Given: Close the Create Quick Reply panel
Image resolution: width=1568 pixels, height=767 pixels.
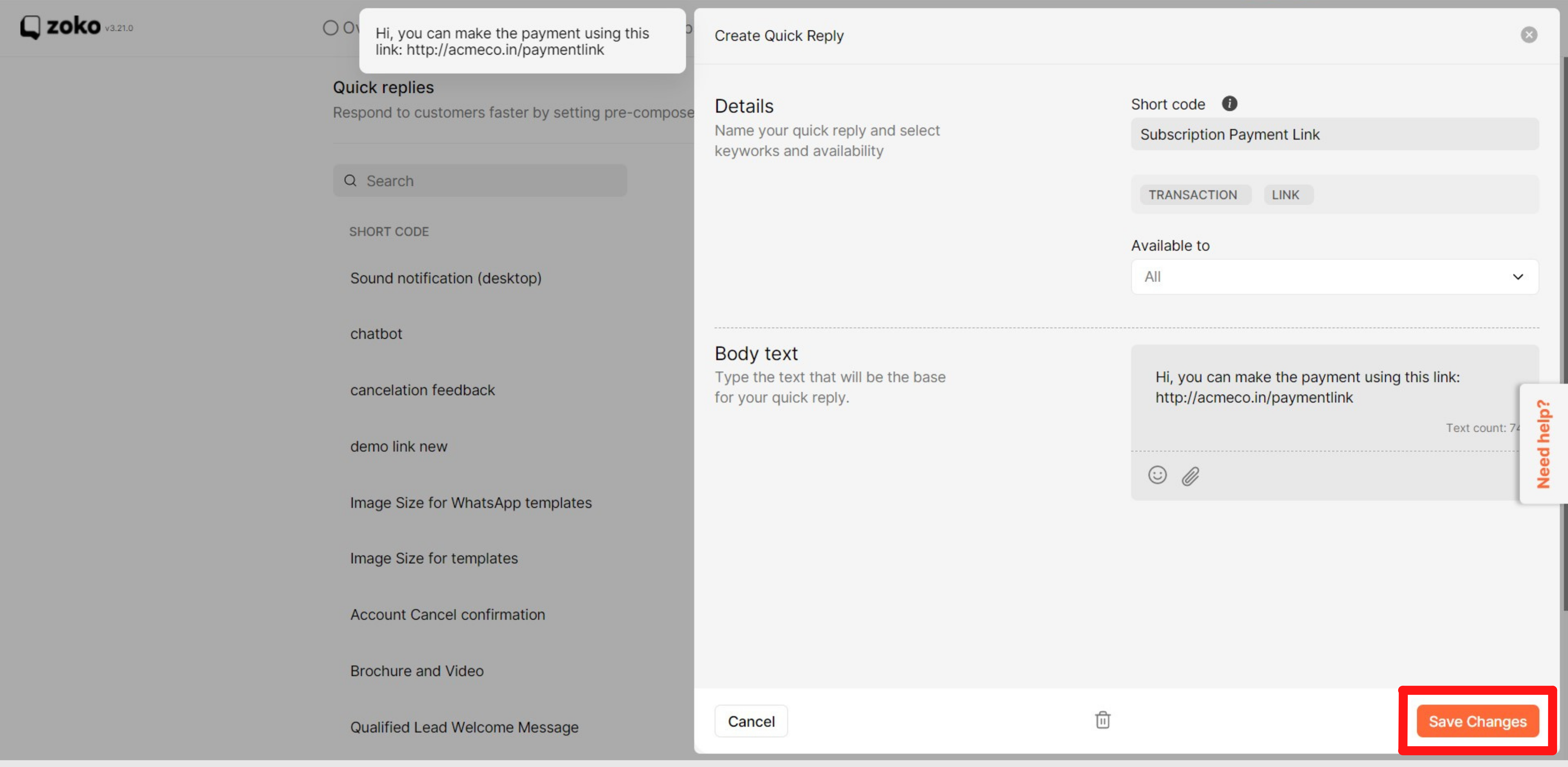Looking at the screenshot, I should 1528,35.
